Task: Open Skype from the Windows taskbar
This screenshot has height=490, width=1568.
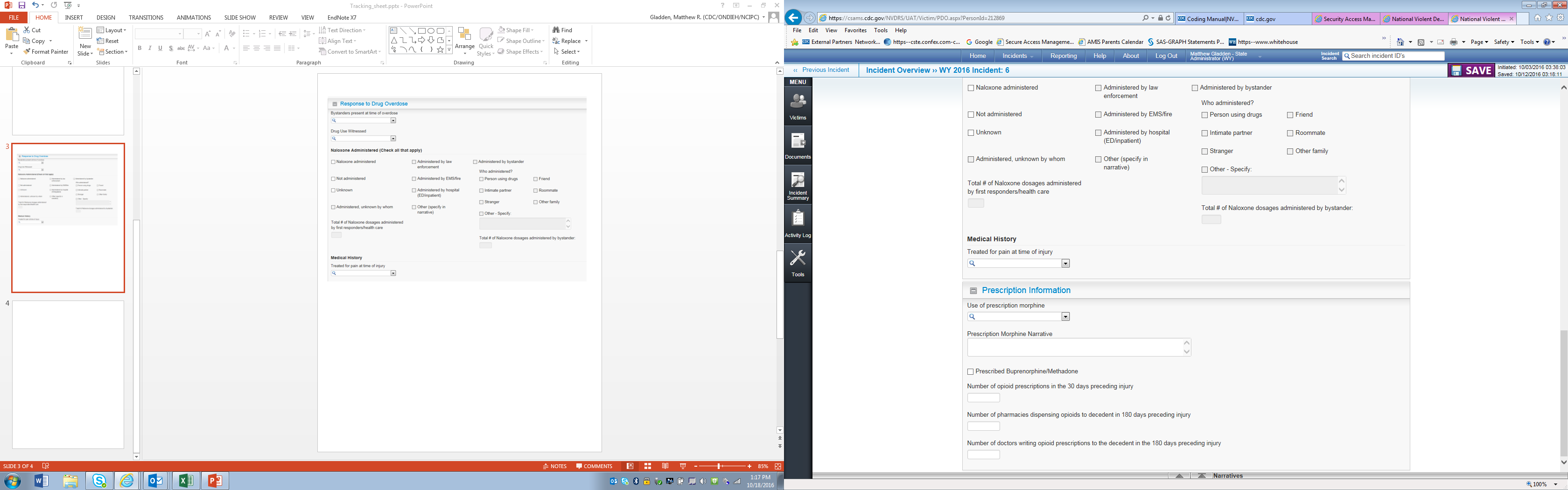Action: pos(98,481)
